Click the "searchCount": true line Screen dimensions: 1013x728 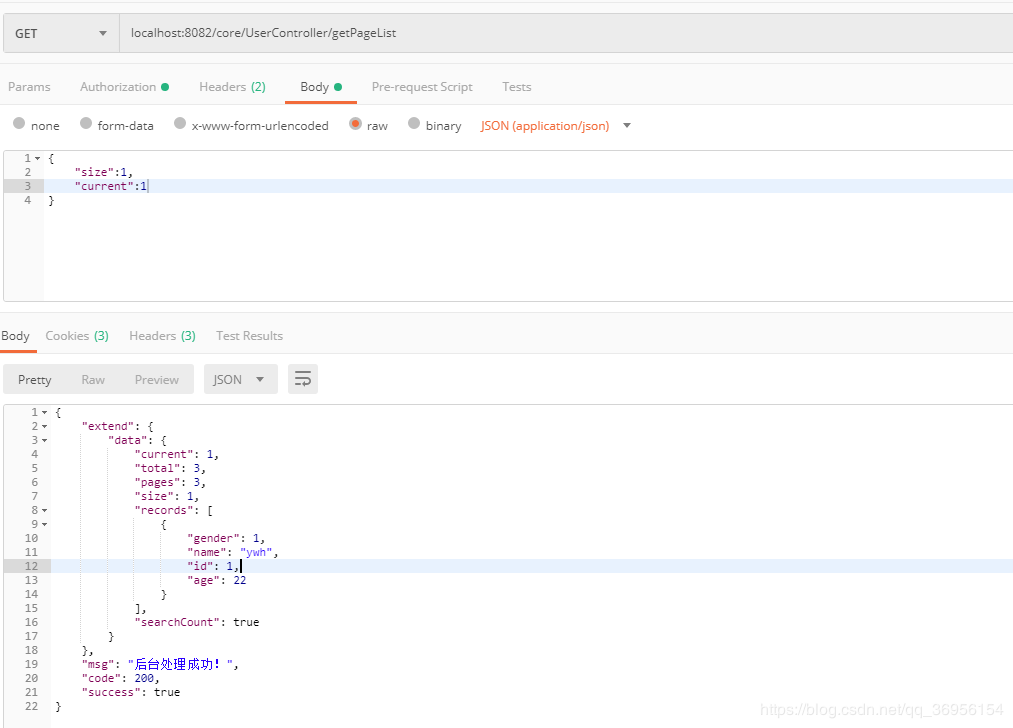coord(197,622)
